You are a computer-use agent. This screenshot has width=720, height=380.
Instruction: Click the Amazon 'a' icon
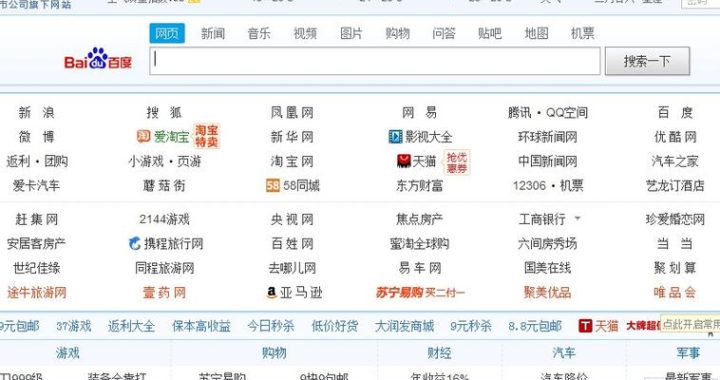pos(271,292)
